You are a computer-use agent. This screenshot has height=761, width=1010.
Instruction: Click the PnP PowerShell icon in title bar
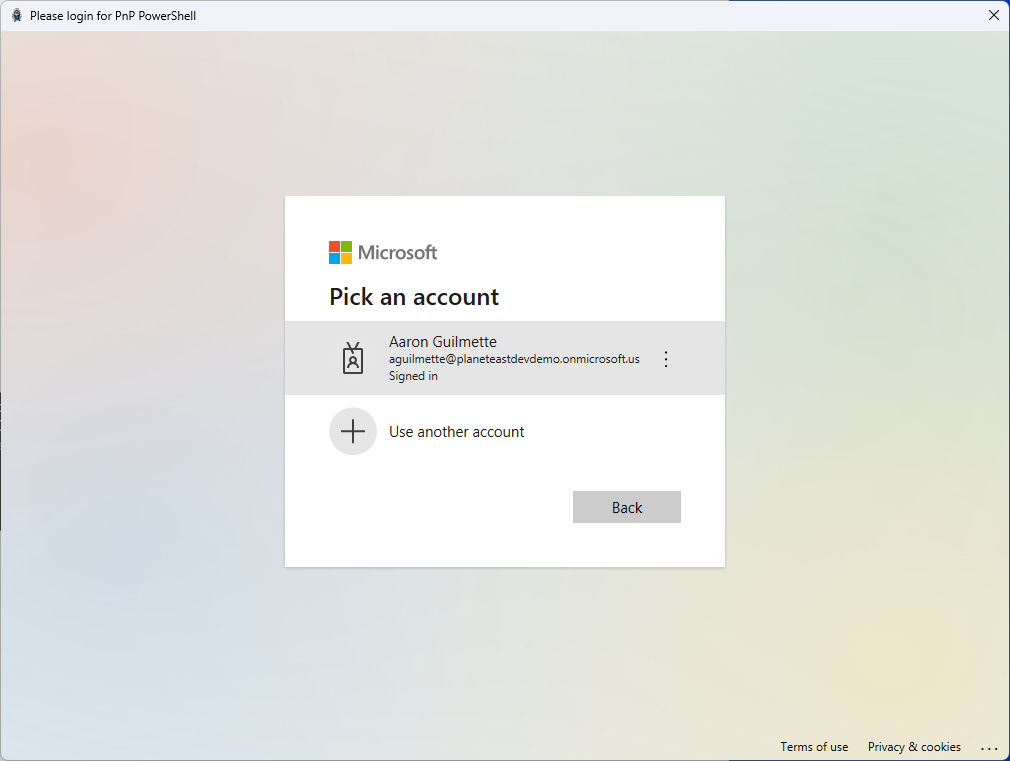[14, 15]
